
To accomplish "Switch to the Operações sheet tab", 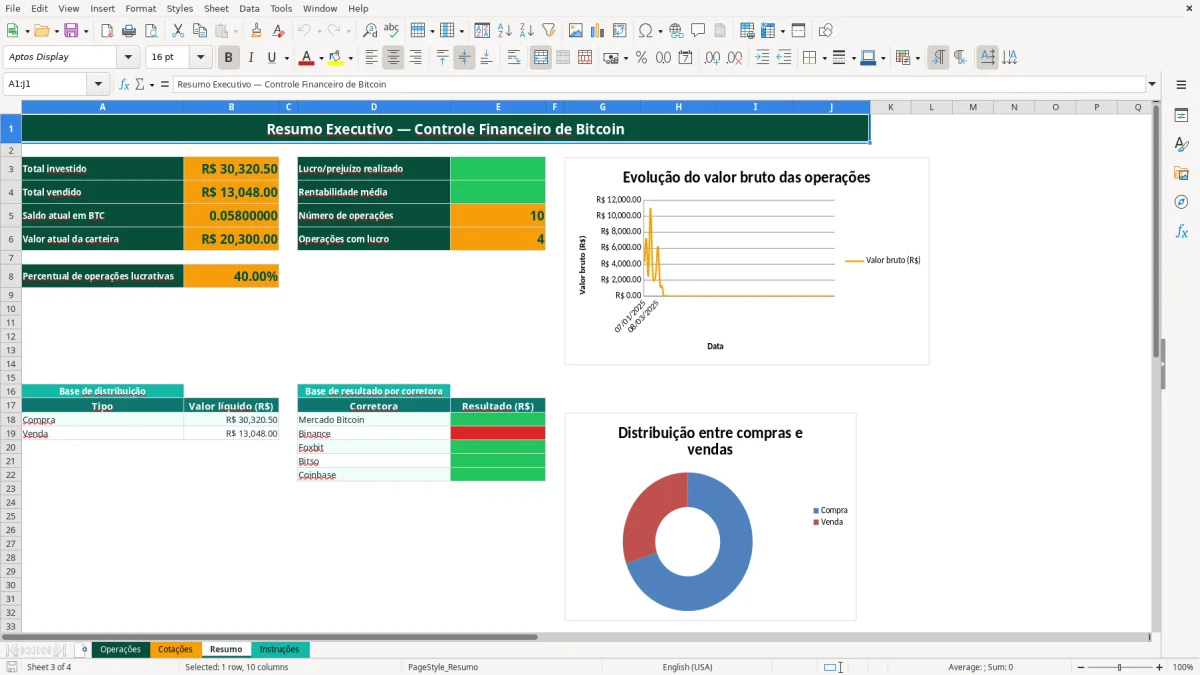I will (121, 649).
